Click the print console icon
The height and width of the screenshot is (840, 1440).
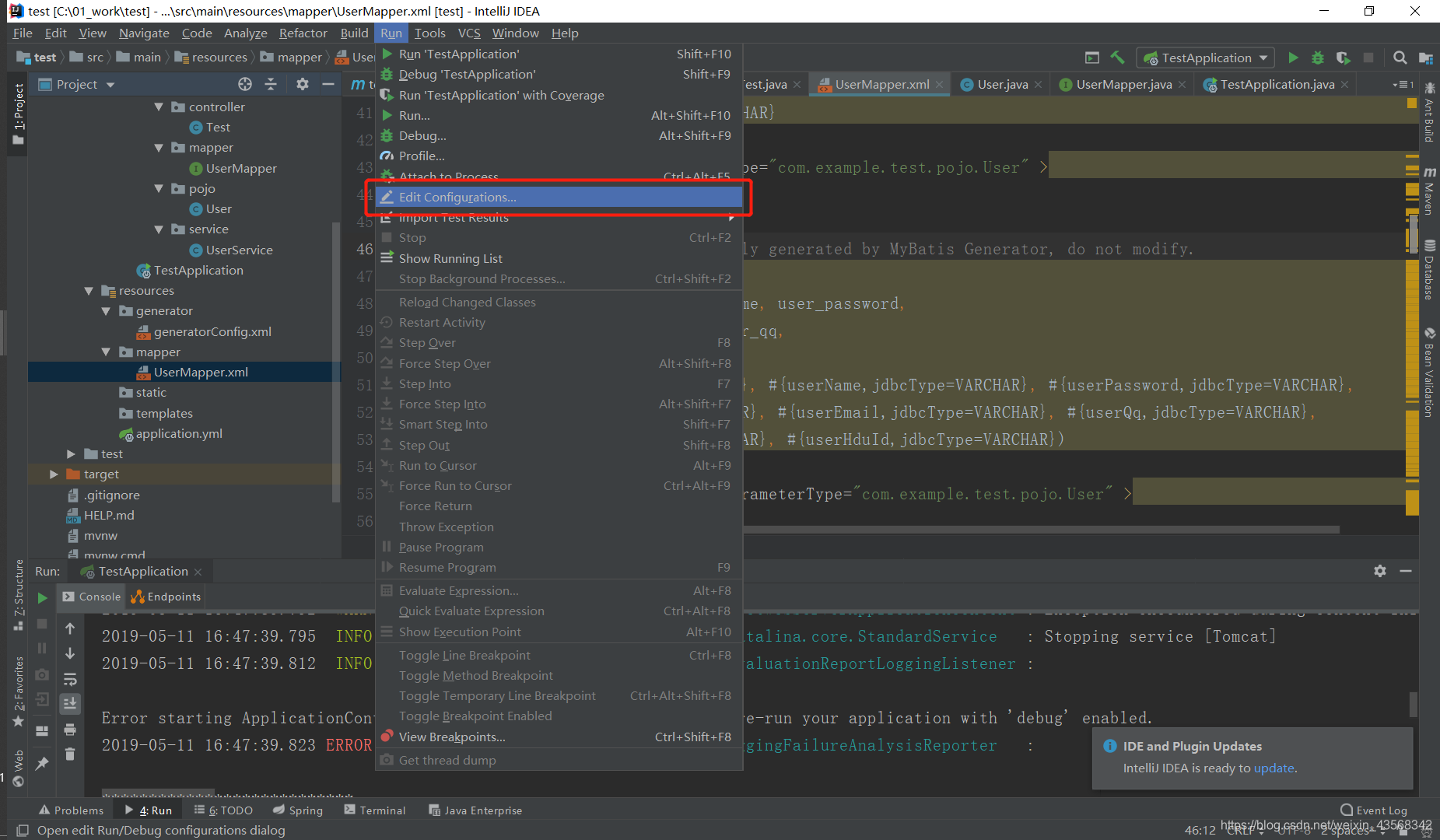[x=70, y=730]
